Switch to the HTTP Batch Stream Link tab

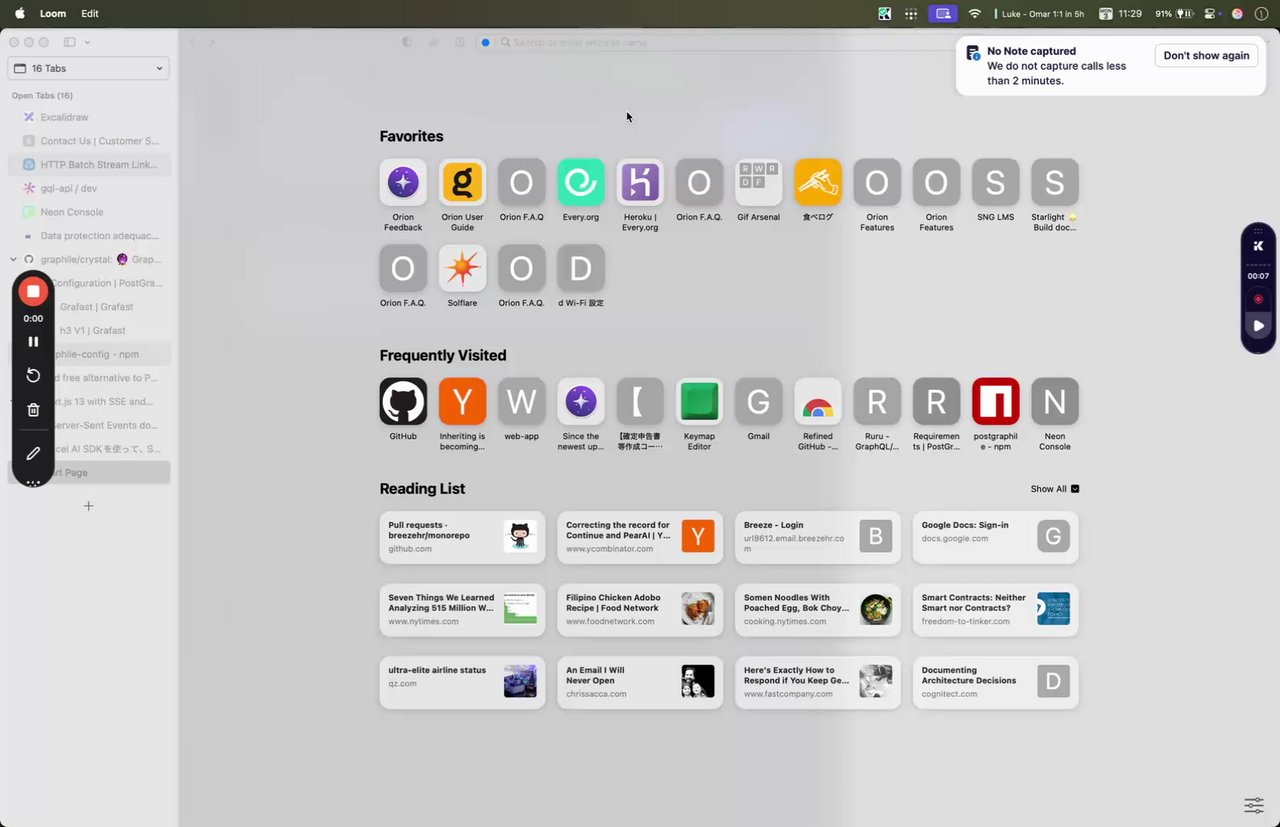pyautogui.click(x=89, y=165)
